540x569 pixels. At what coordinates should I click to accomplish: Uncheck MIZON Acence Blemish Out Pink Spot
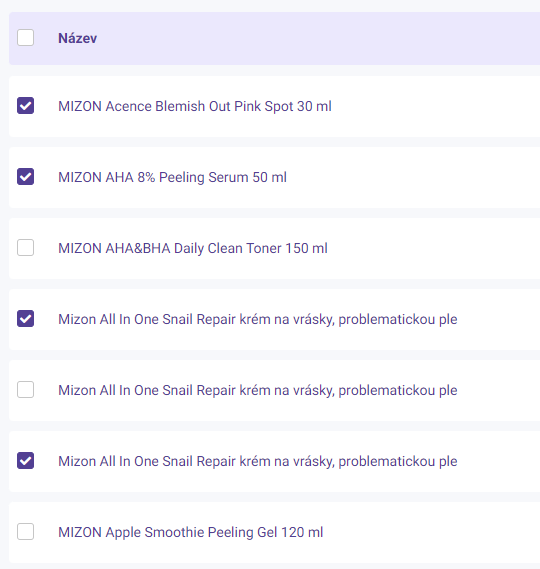tap(25, 106)
